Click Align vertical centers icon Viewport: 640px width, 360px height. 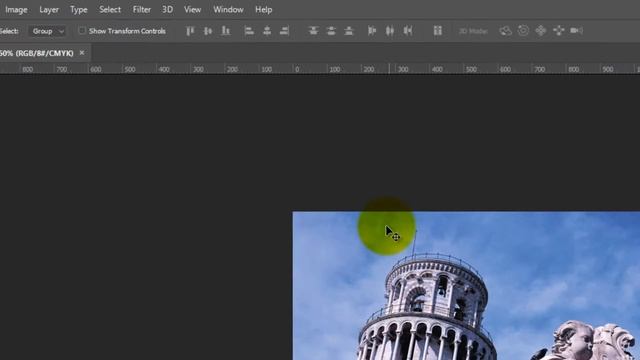(208, 31)
